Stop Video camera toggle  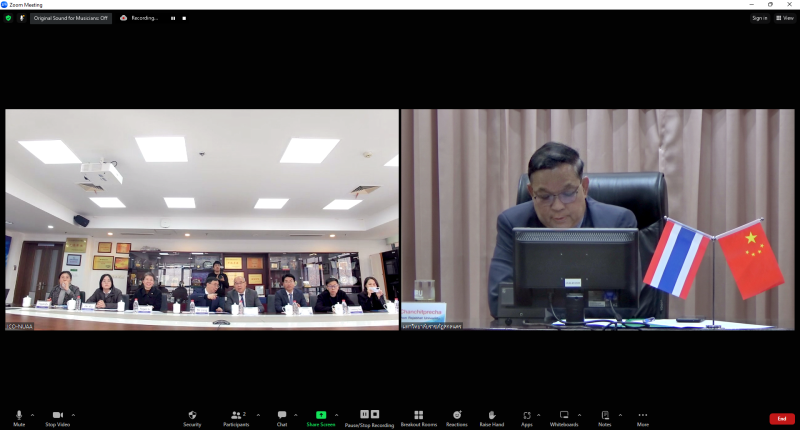tap(57, 415)
